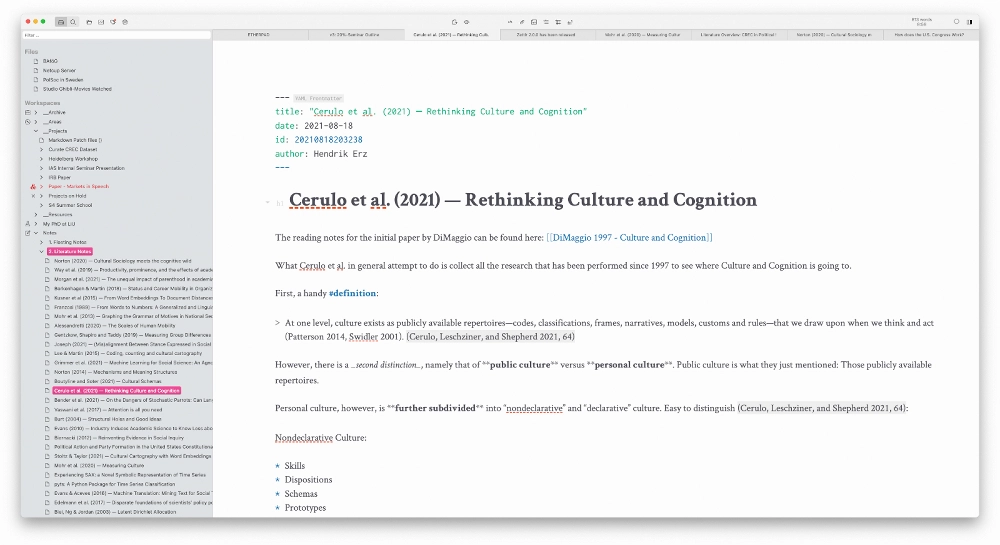Screen dimensions: 1000x545
Task: Collapse the __Projects folder
Action: point(36,131)
